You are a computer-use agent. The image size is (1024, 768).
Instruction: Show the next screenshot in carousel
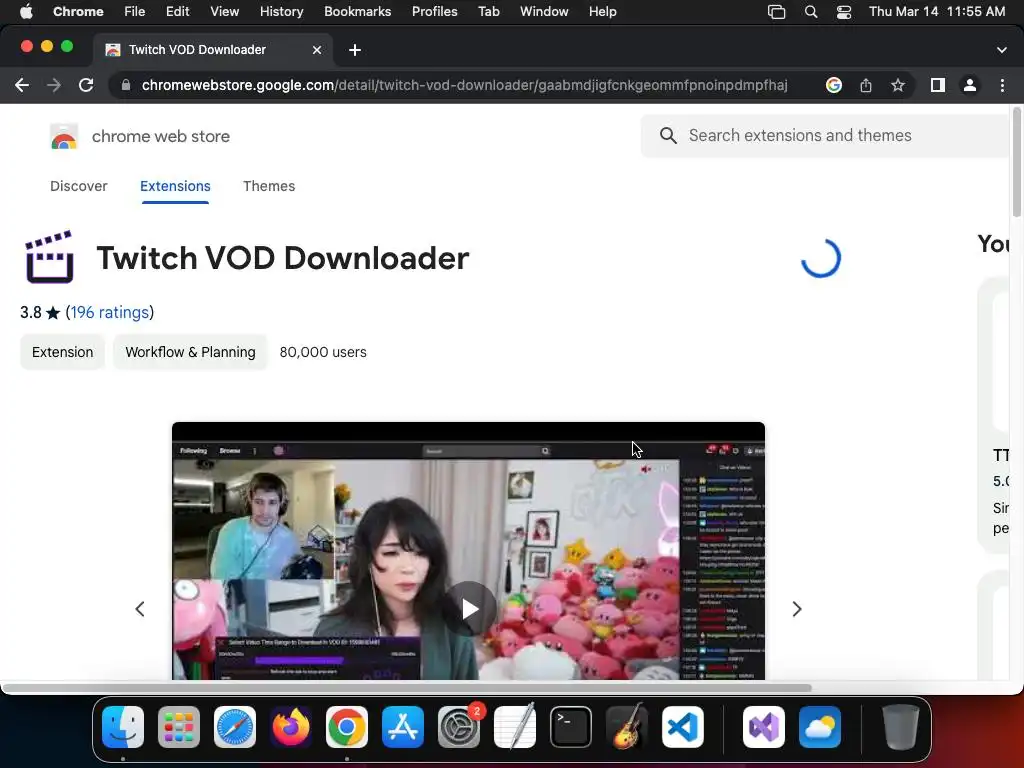tap(797, 609)
